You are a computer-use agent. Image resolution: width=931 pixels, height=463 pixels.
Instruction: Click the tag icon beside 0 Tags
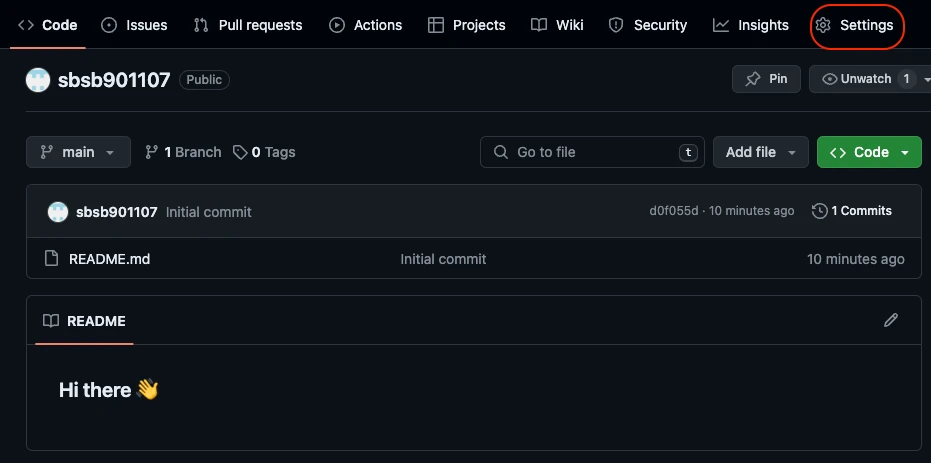pyautogui.click(x=240, y=153)
